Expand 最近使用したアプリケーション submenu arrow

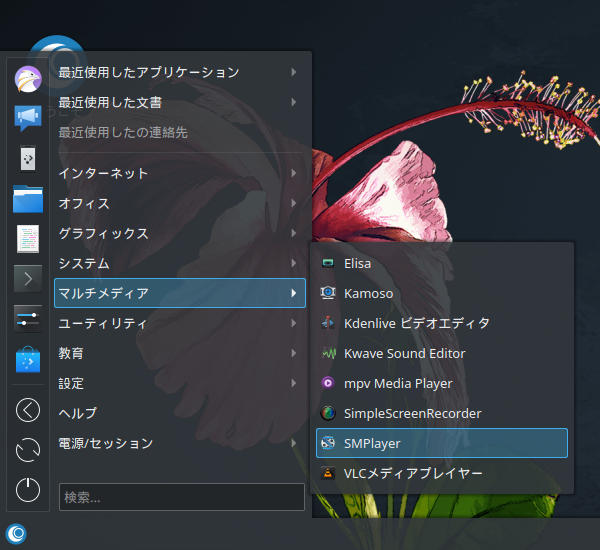293,72
